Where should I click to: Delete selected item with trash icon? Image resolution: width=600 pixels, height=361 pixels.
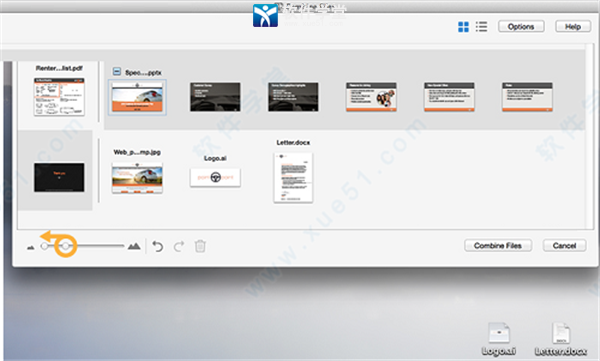(200, 246)
